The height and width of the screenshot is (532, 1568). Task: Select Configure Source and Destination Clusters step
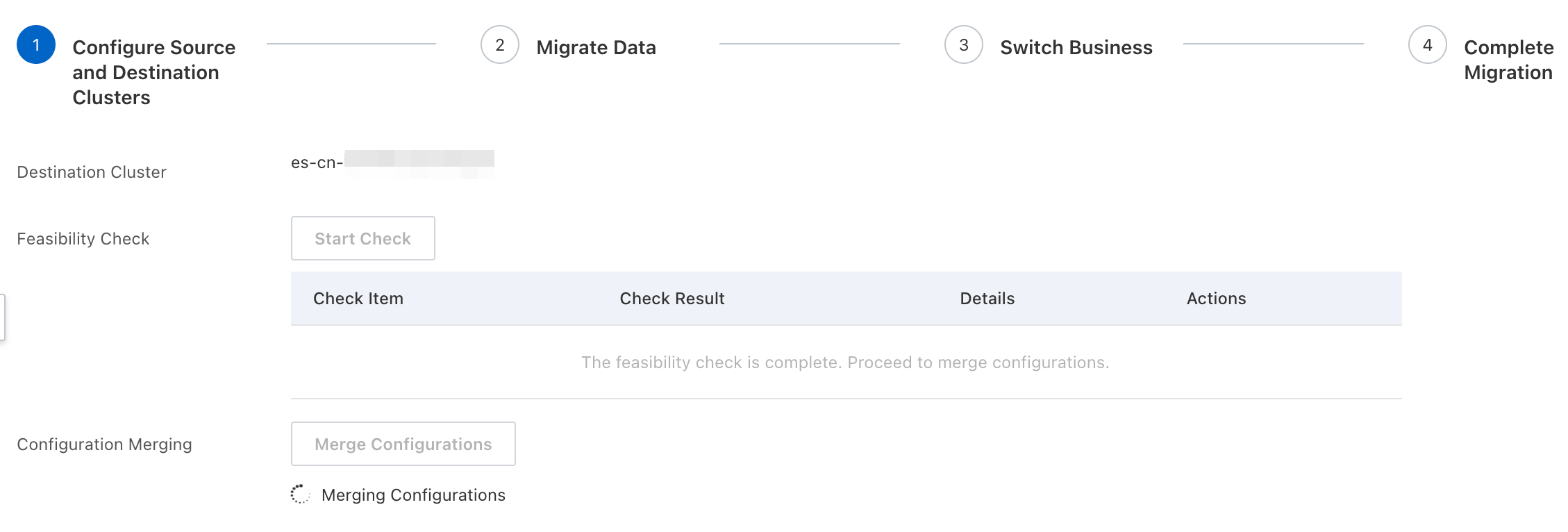(153, 72)
